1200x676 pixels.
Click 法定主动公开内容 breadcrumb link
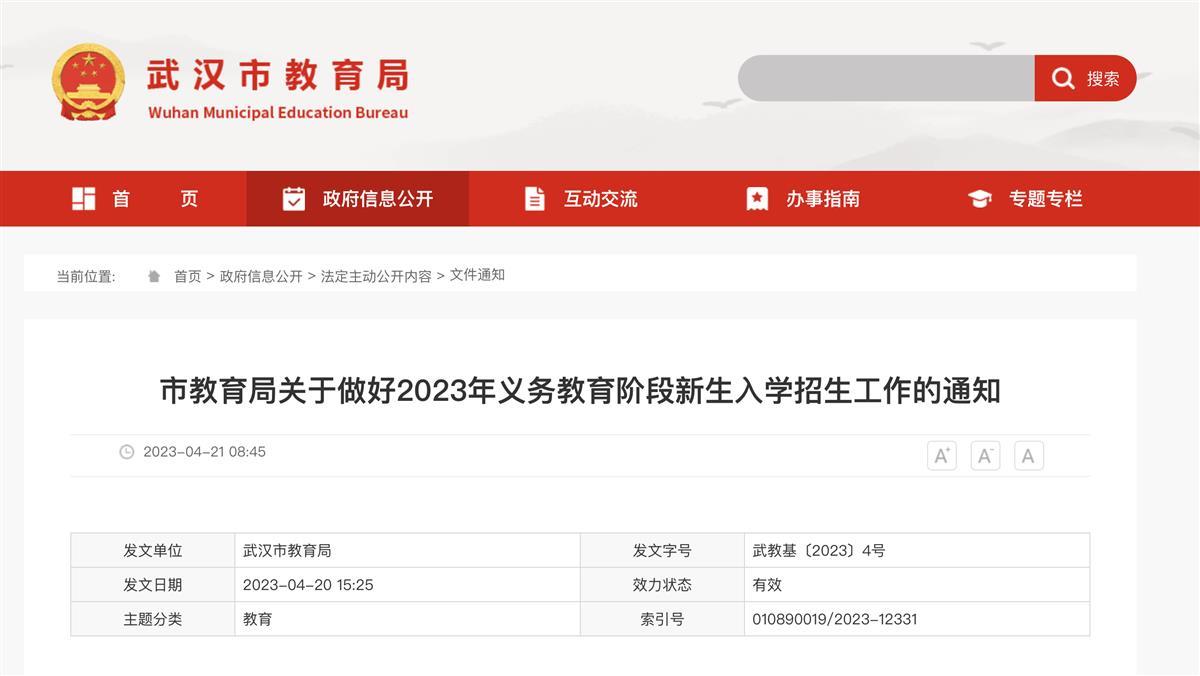376,277
